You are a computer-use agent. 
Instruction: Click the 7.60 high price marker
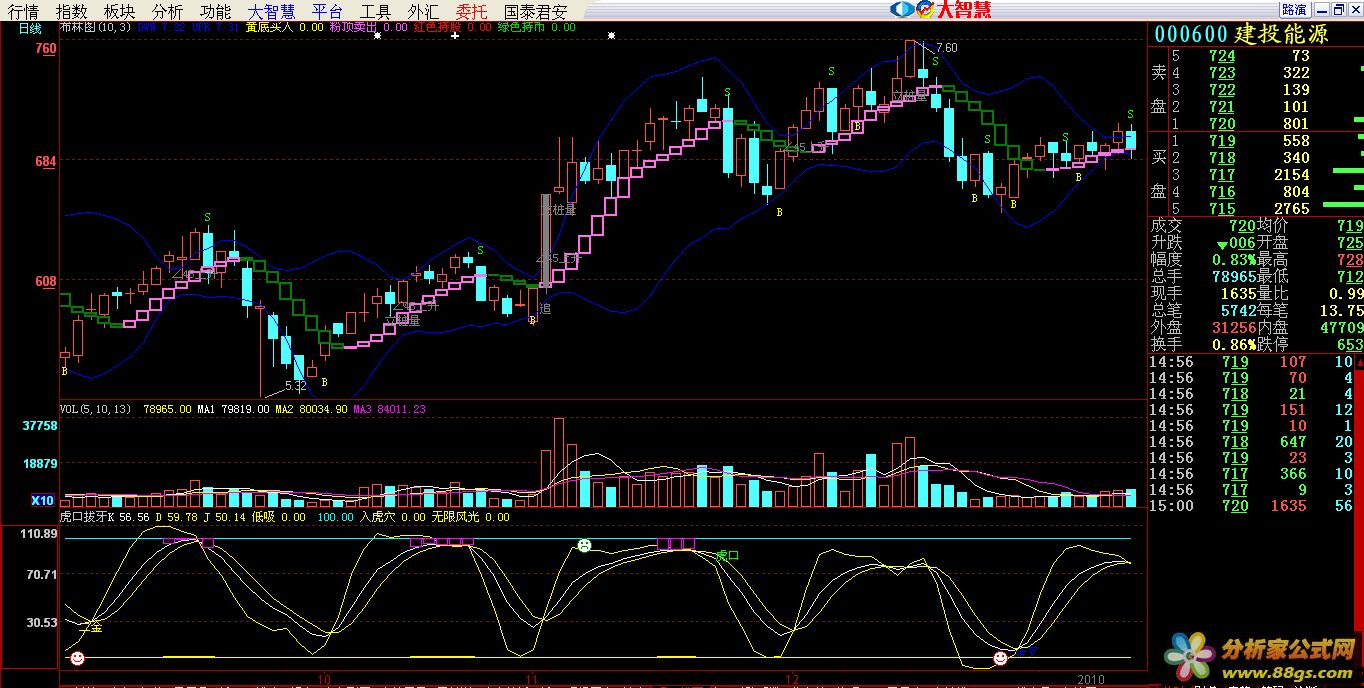[x=946, y=48]
